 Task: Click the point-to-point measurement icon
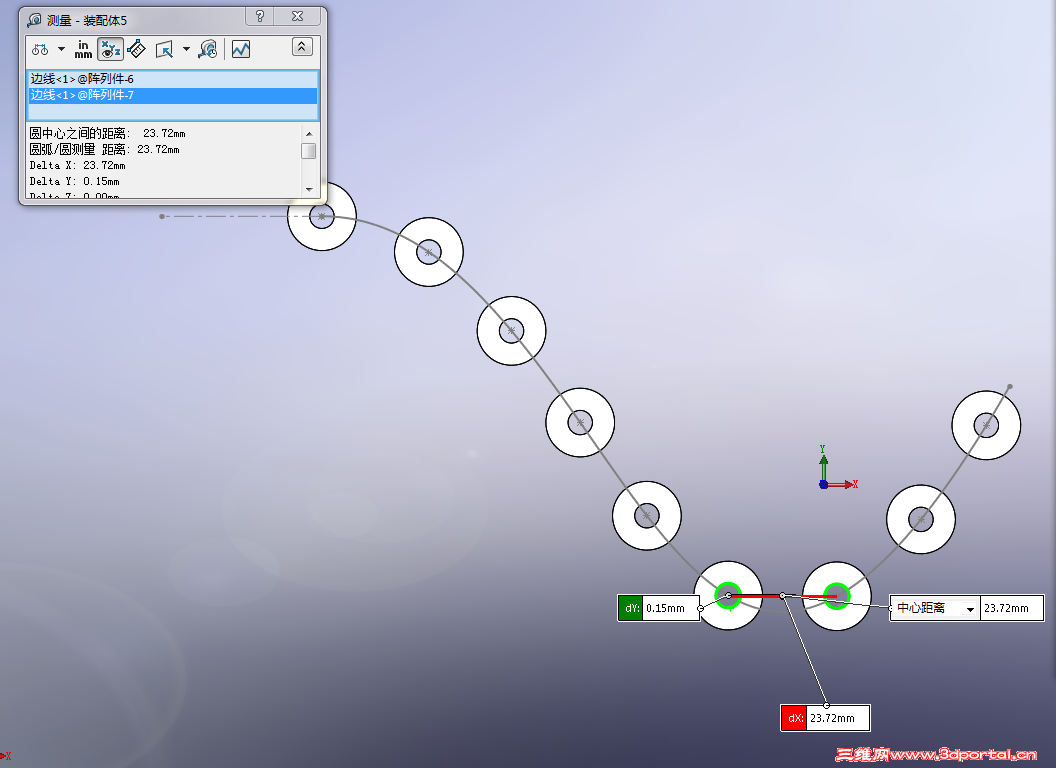click(x=136, y=49)
